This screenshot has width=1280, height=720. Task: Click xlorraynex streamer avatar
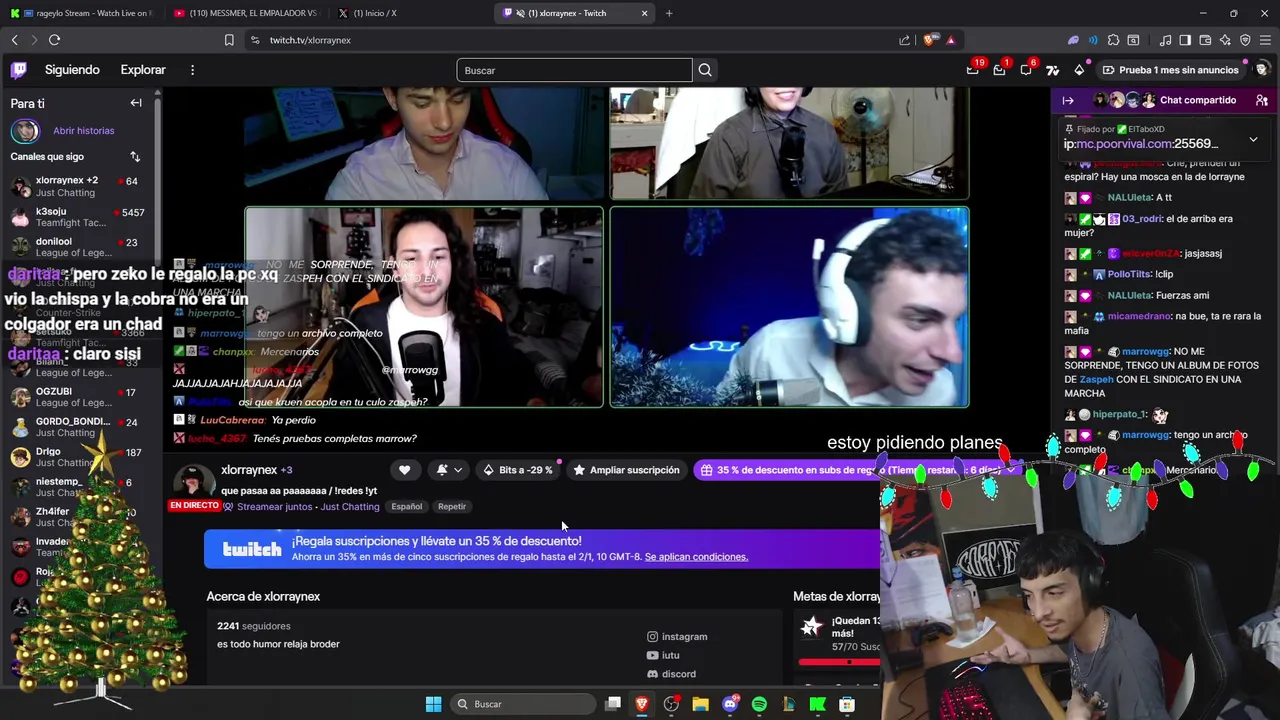[x=194, y=482]
